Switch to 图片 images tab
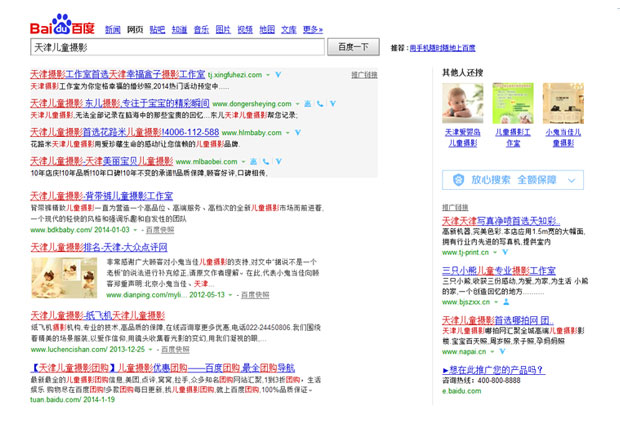 pyautogui.click(x=223, y=29)
